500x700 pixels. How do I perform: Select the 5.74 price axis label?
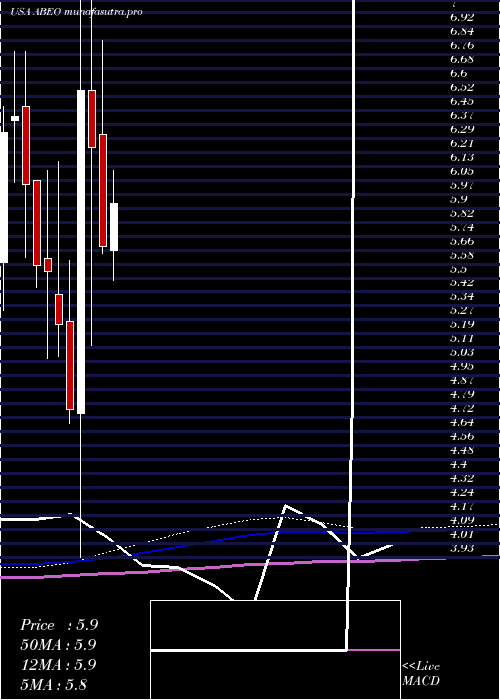[462, 227]
